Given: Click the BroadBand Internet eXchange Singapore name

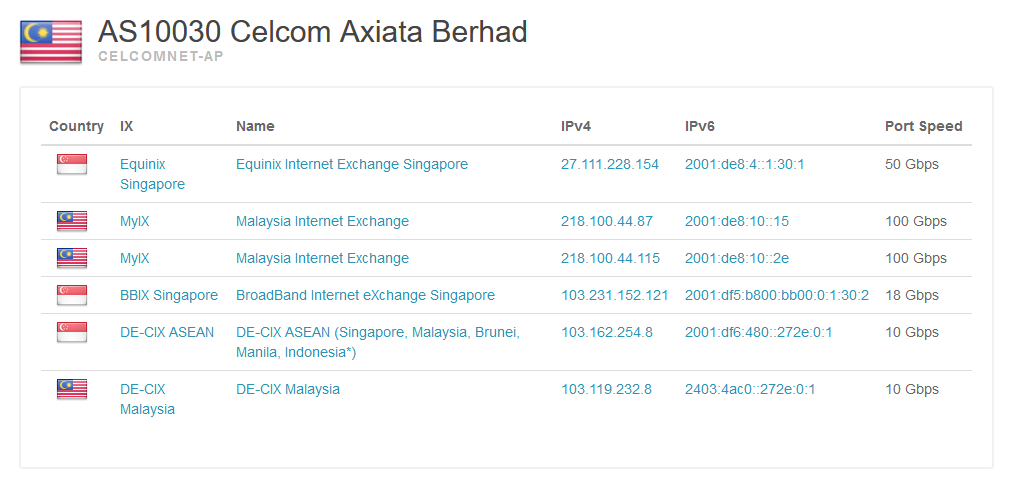Looking at the screenshot, I should click(x=365, y=295).
